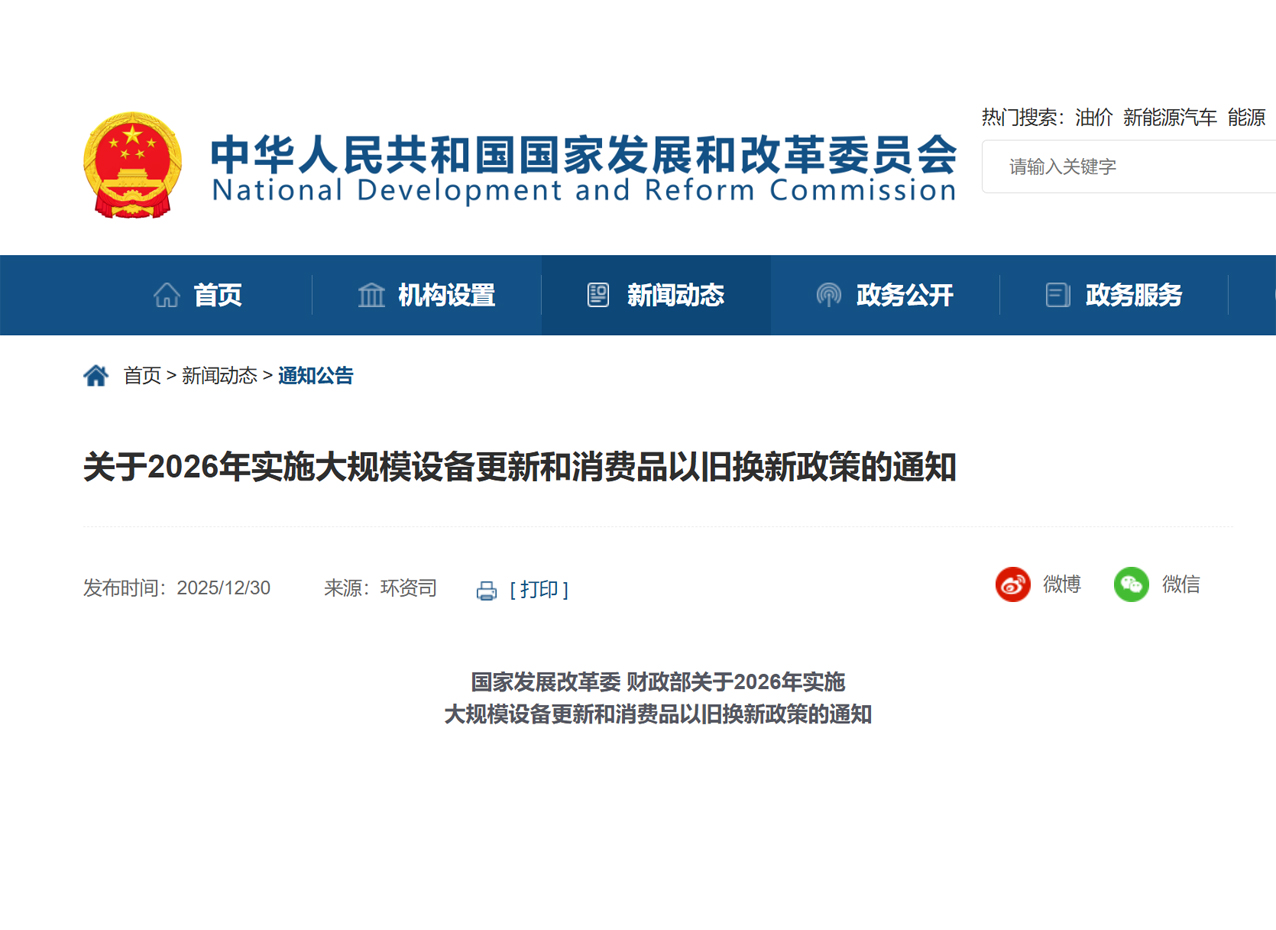Select the 新闻动态 navigation tab
1276x930 pixels.
pyautogui.click(x=675, y=295)
